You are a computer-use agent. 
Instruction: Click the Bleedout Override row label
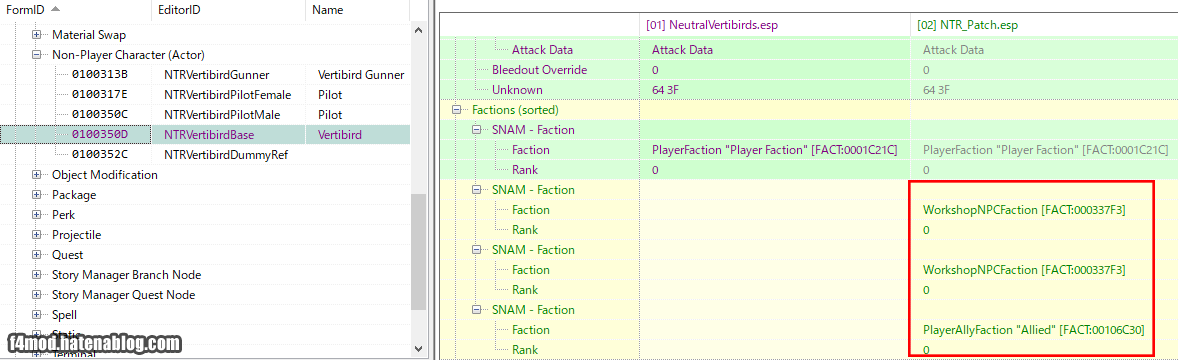tap(539, 70)
